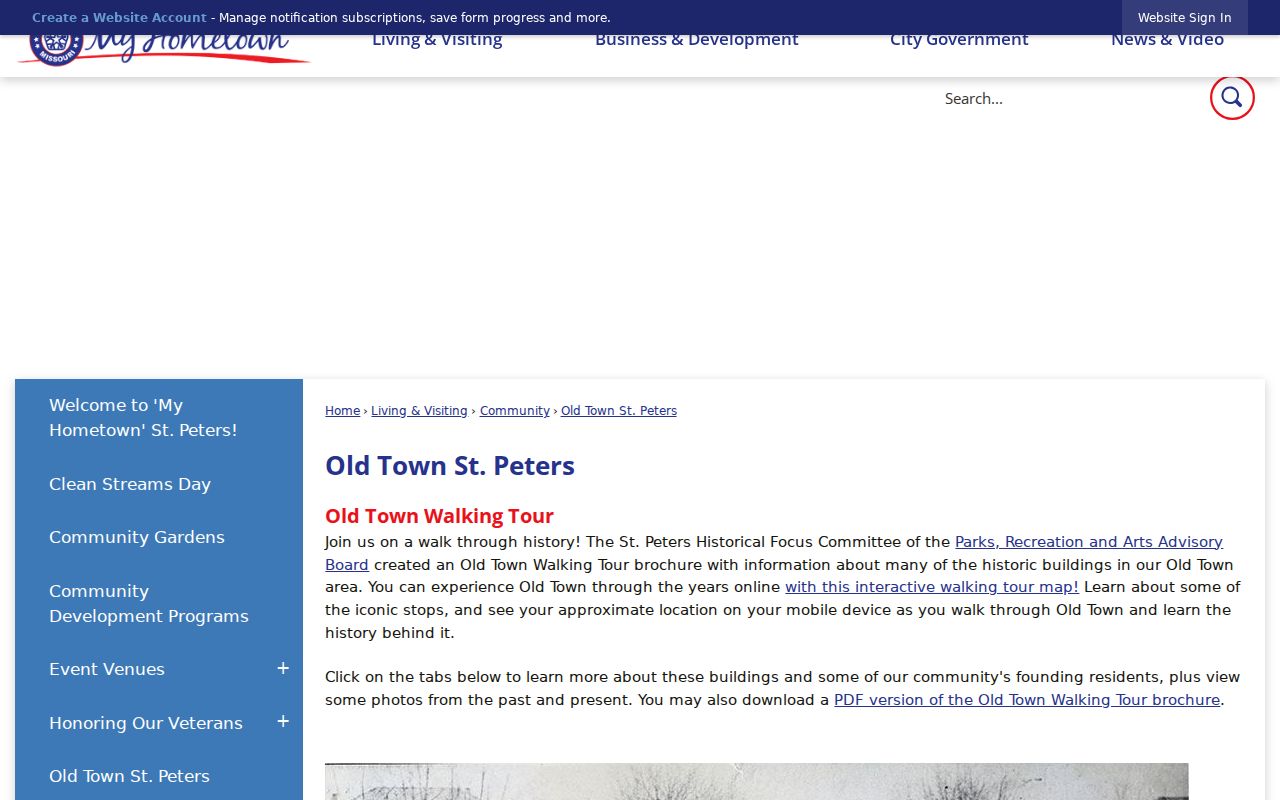Screen dimensions: 1280x800
Task: Click the search magnifier icon
Action: (x=1232, y=98)
